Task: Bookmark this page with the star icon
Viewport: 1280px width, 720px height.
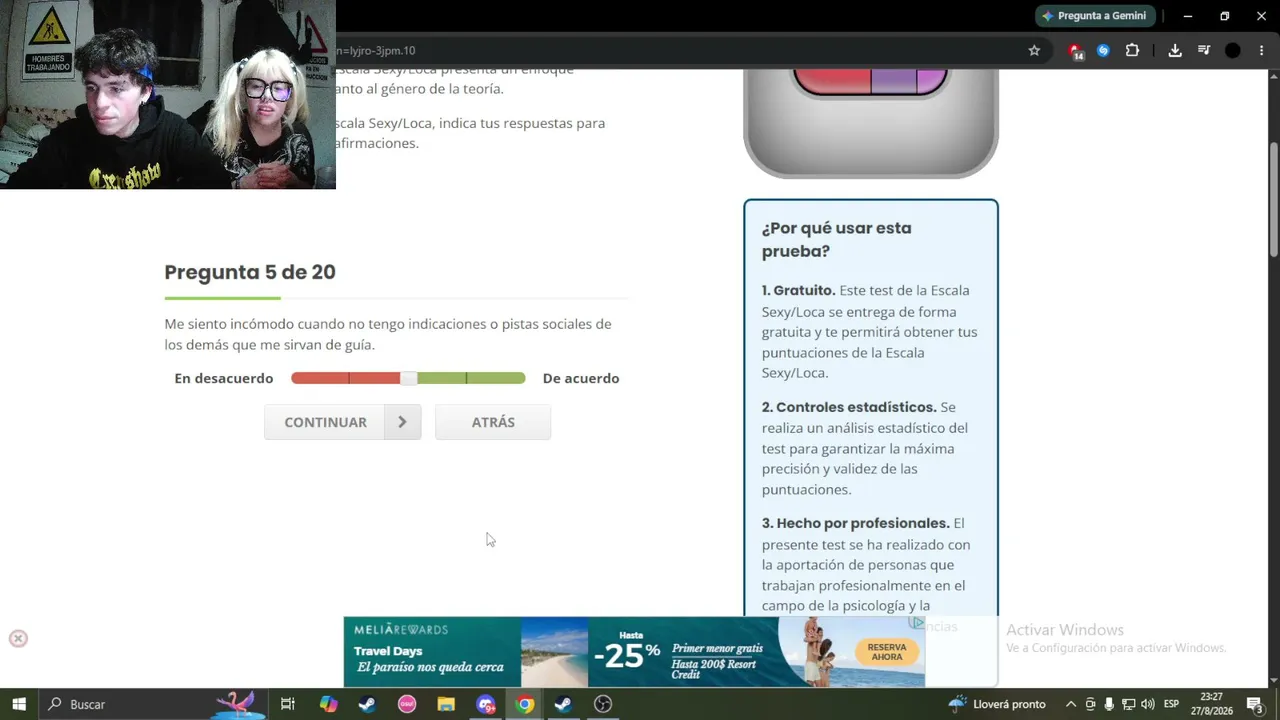Action: [1034, 50]
